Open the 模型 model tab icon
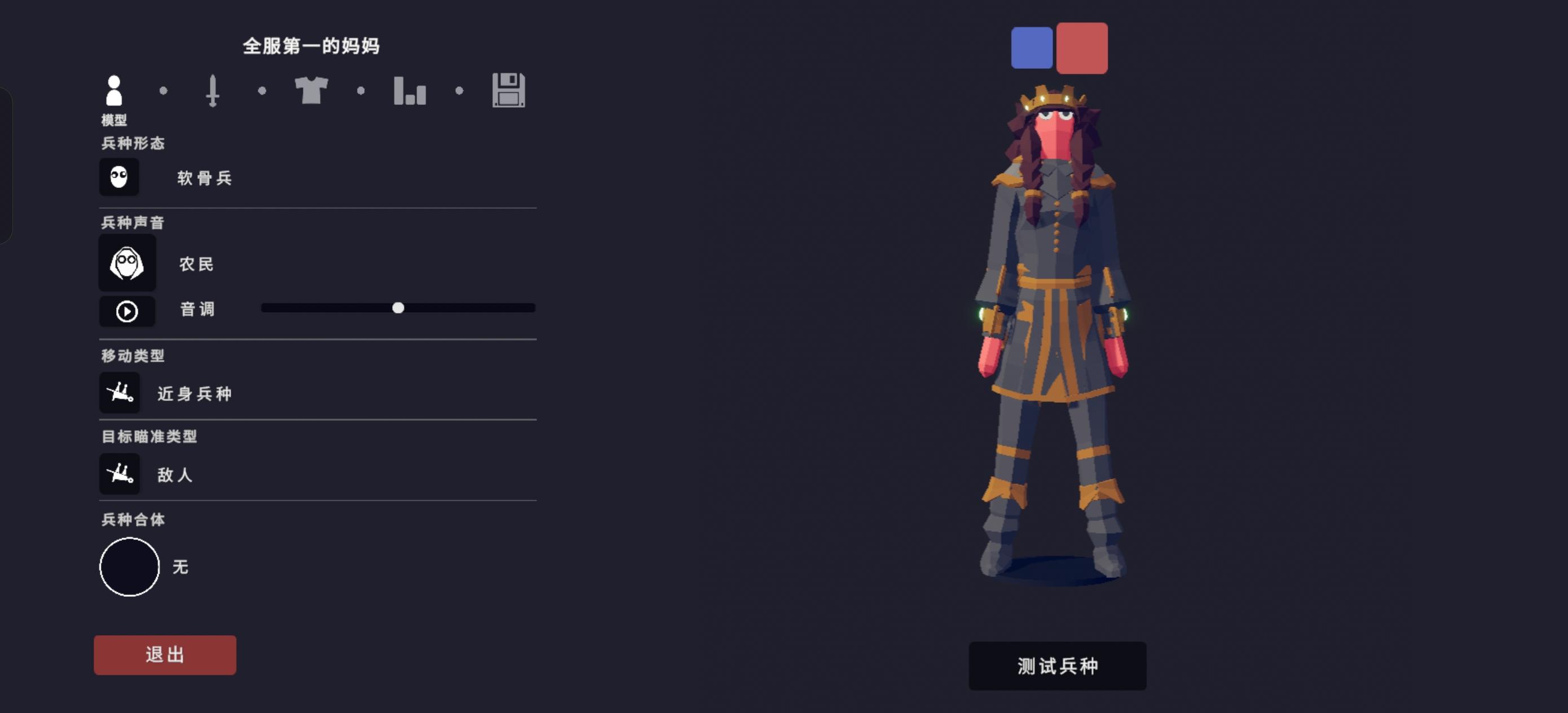This screenshot has height=713, width=1568. (x=114, y=91)
